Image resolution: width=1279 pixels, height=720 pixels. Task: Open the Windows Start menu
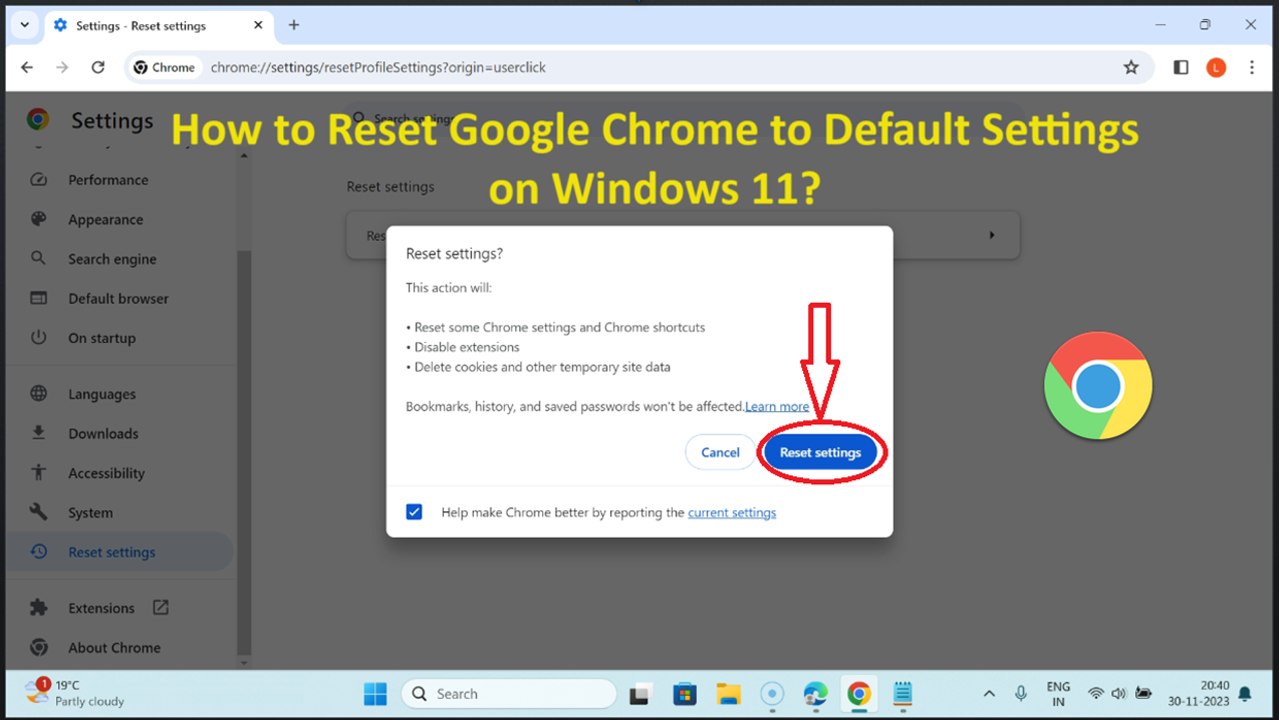click(375, 694)
